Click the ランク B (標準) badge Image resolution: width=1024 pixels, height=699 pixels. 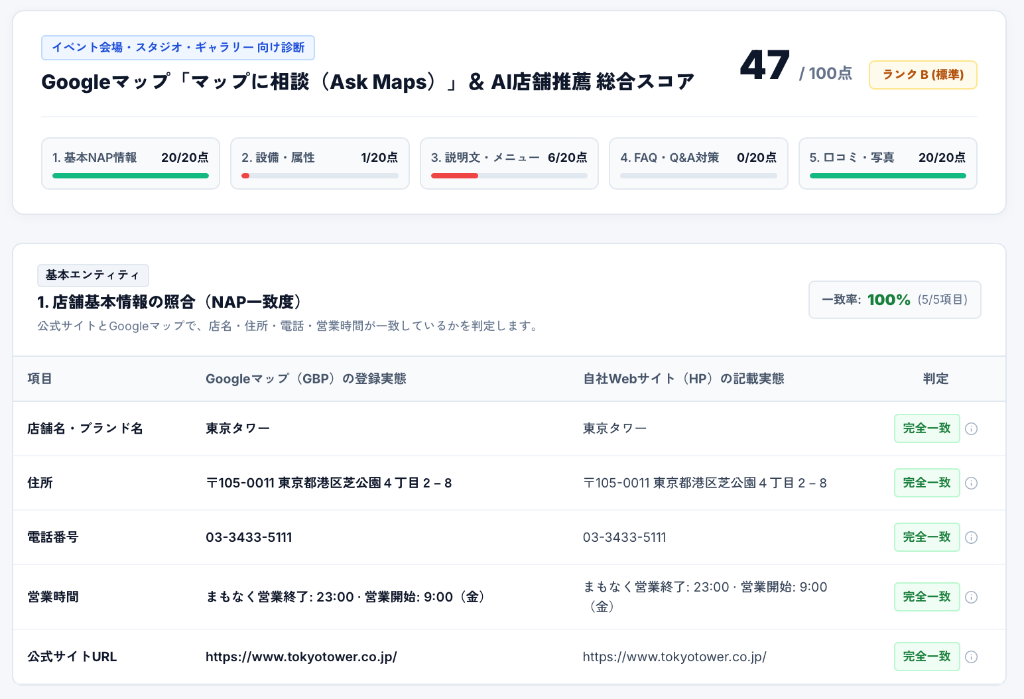coord(923,74)
